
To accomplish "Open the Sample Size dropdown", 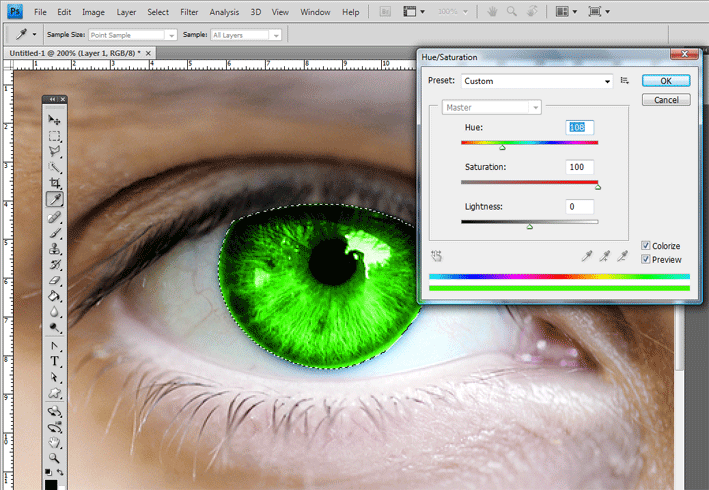I will (x=132, y=35).
